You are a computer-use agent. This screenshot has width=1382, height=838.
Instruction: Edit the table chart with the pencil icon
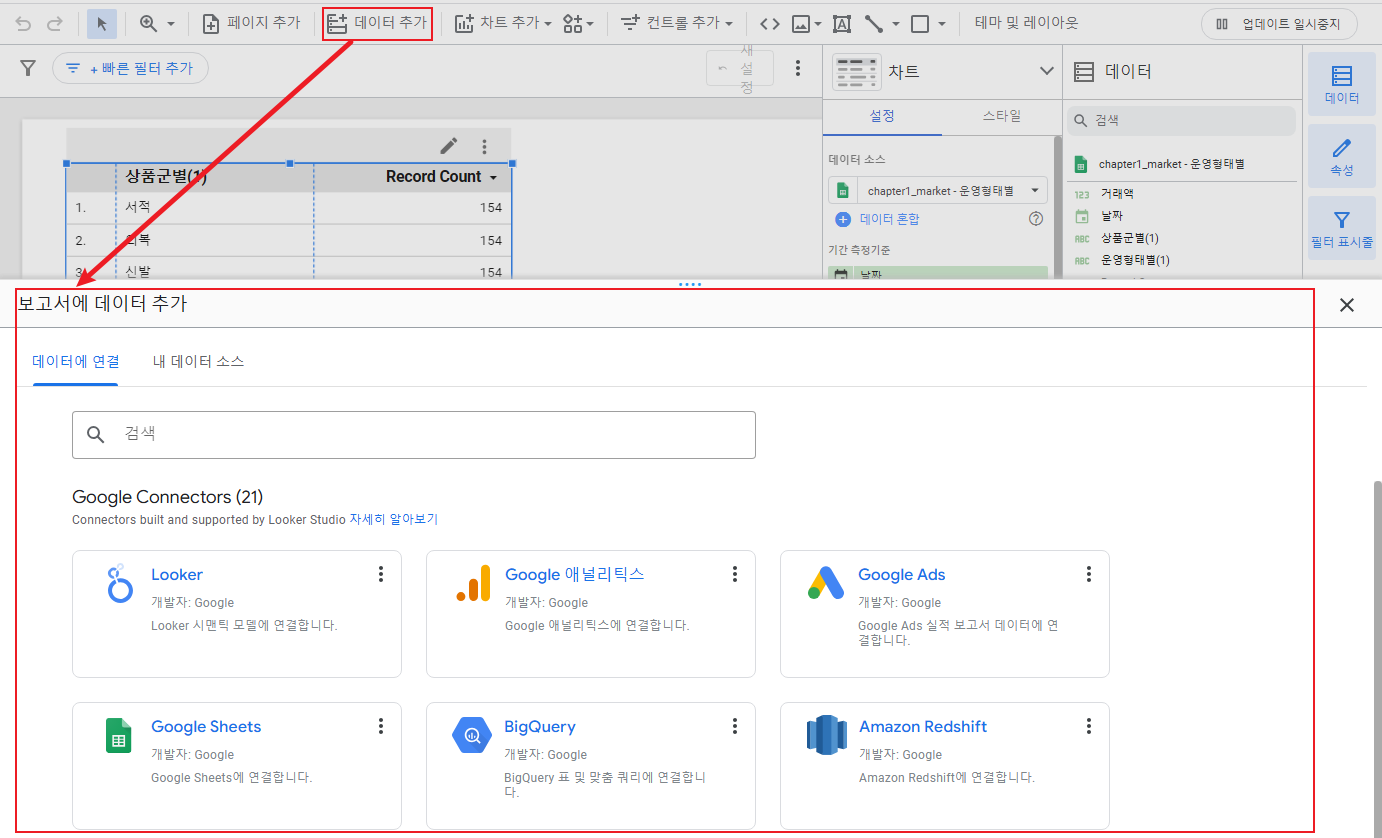coord(449,146)
